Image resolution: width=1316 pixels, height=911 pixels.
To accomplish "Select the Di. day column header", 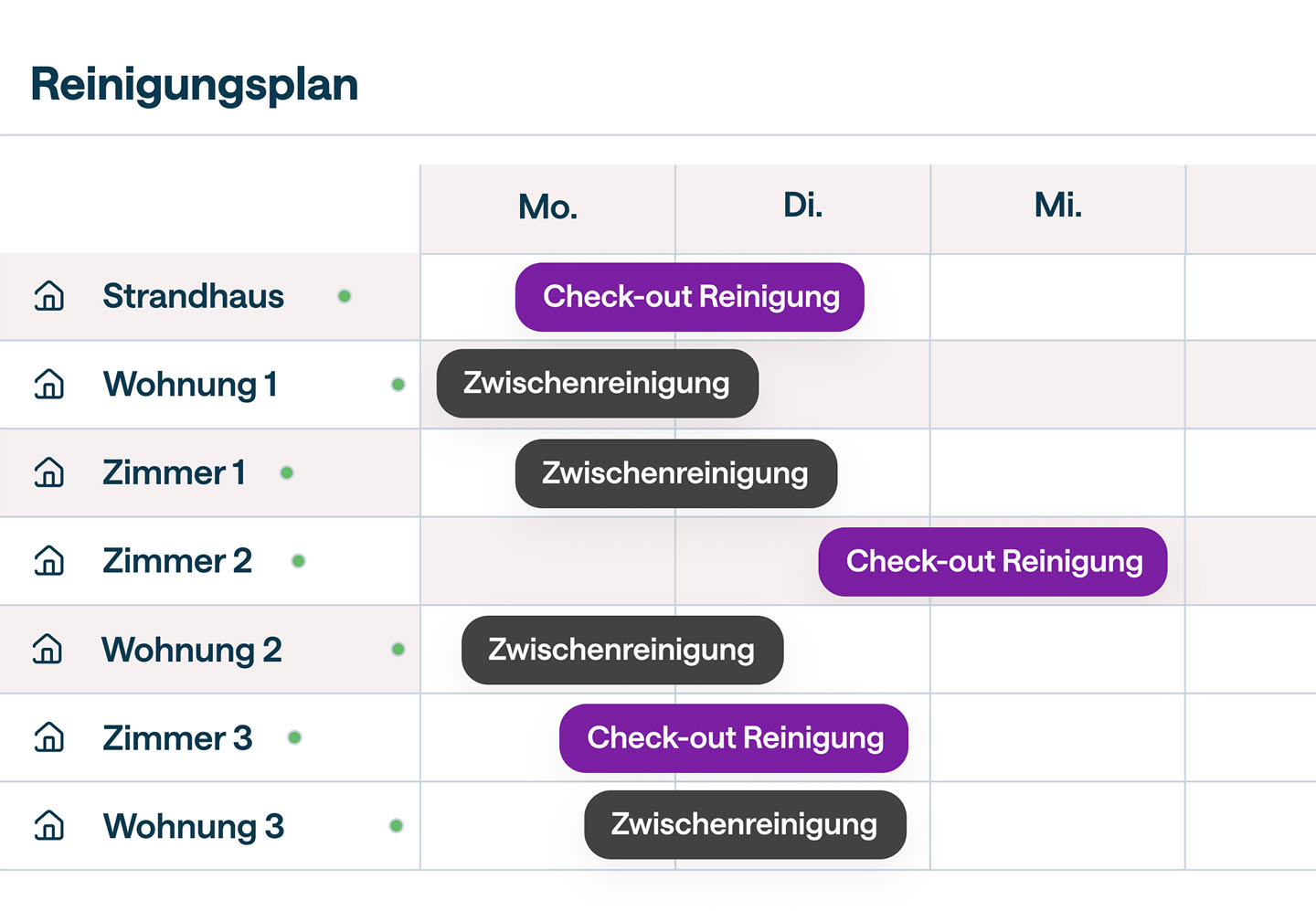I will pyautogui.click(x=802, y=206).
